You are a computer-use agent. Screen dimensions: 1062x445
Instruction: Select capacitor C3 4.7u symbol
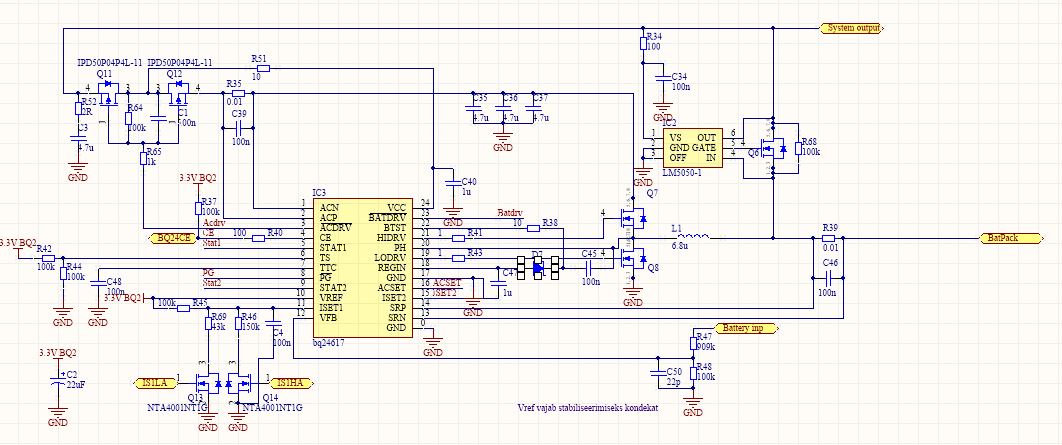(x=78, y=137)
